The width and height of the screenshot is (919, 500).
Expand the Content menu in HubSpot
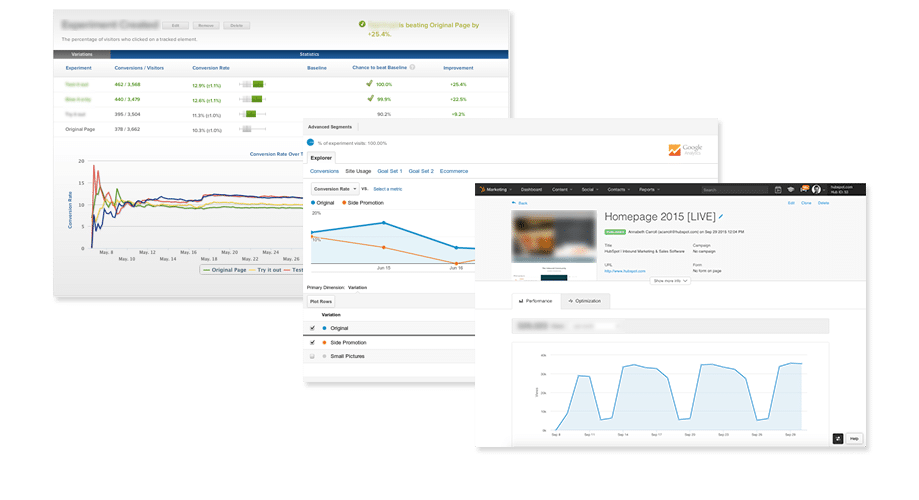click(x=561, y=190)
